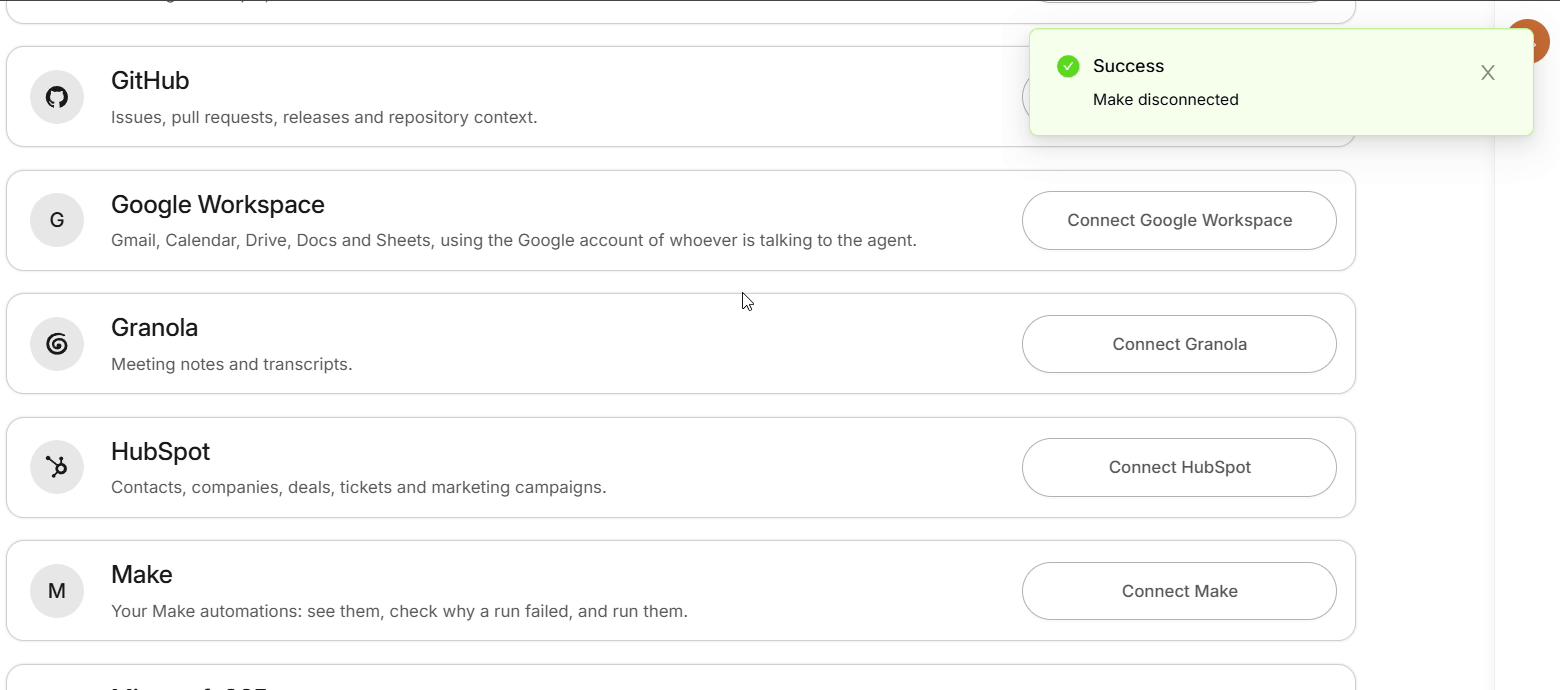Click 'Contacts, companies, deals' description
Screen dimensions: 1560x690
pyautogui.click(x=359, y=488)
